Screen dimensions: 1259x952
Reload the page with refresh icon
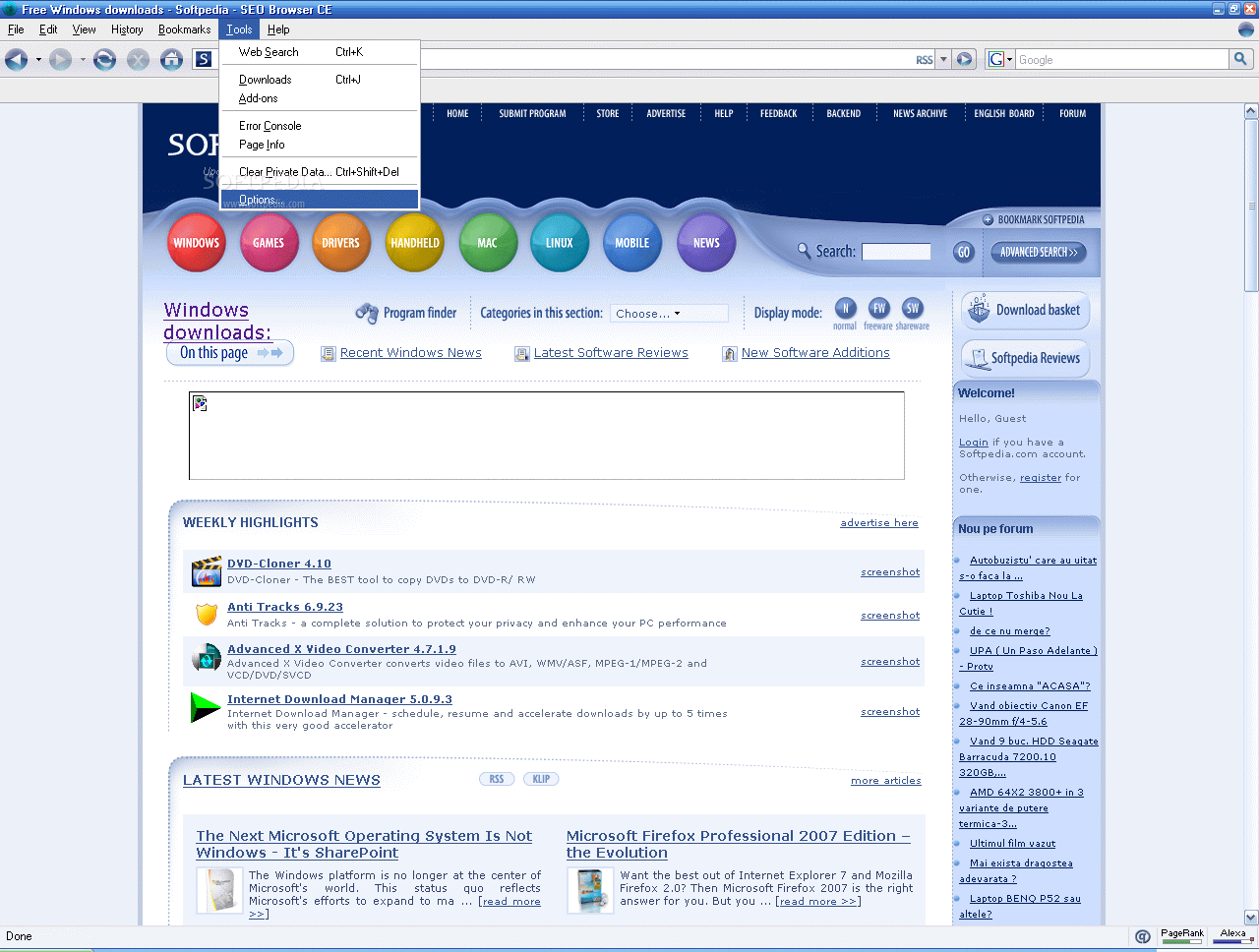tap(104, 60)
